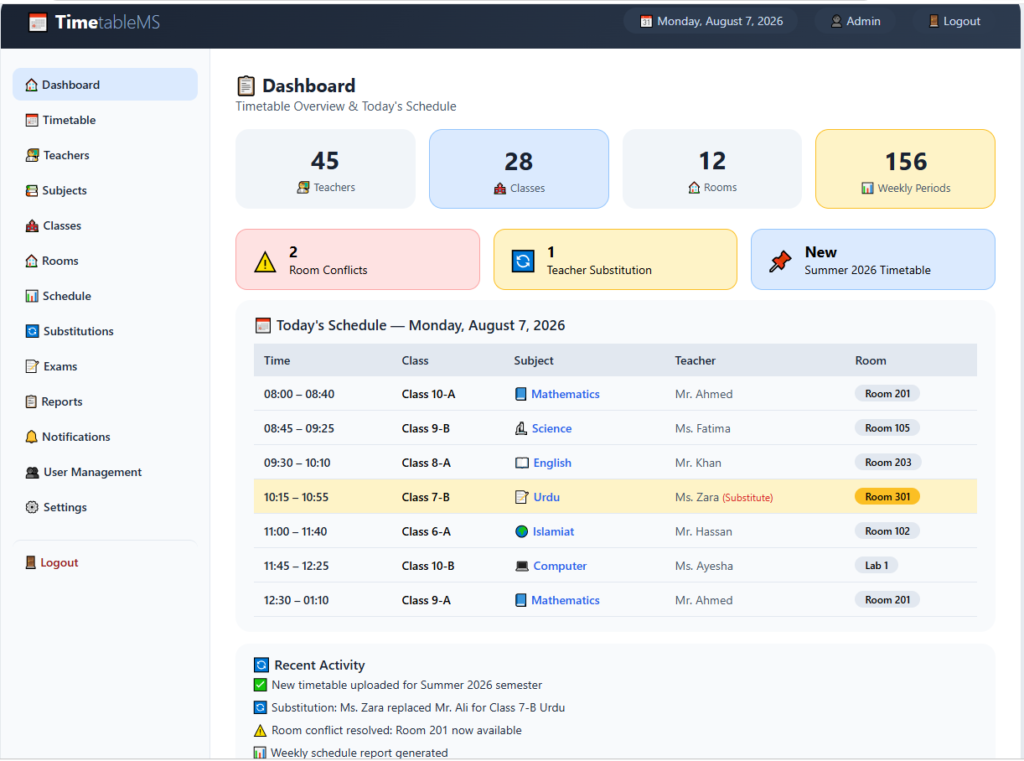Open the 156 Weekly Periods stat card
The height and width of the screenshot is (761, 1024).
905,169
